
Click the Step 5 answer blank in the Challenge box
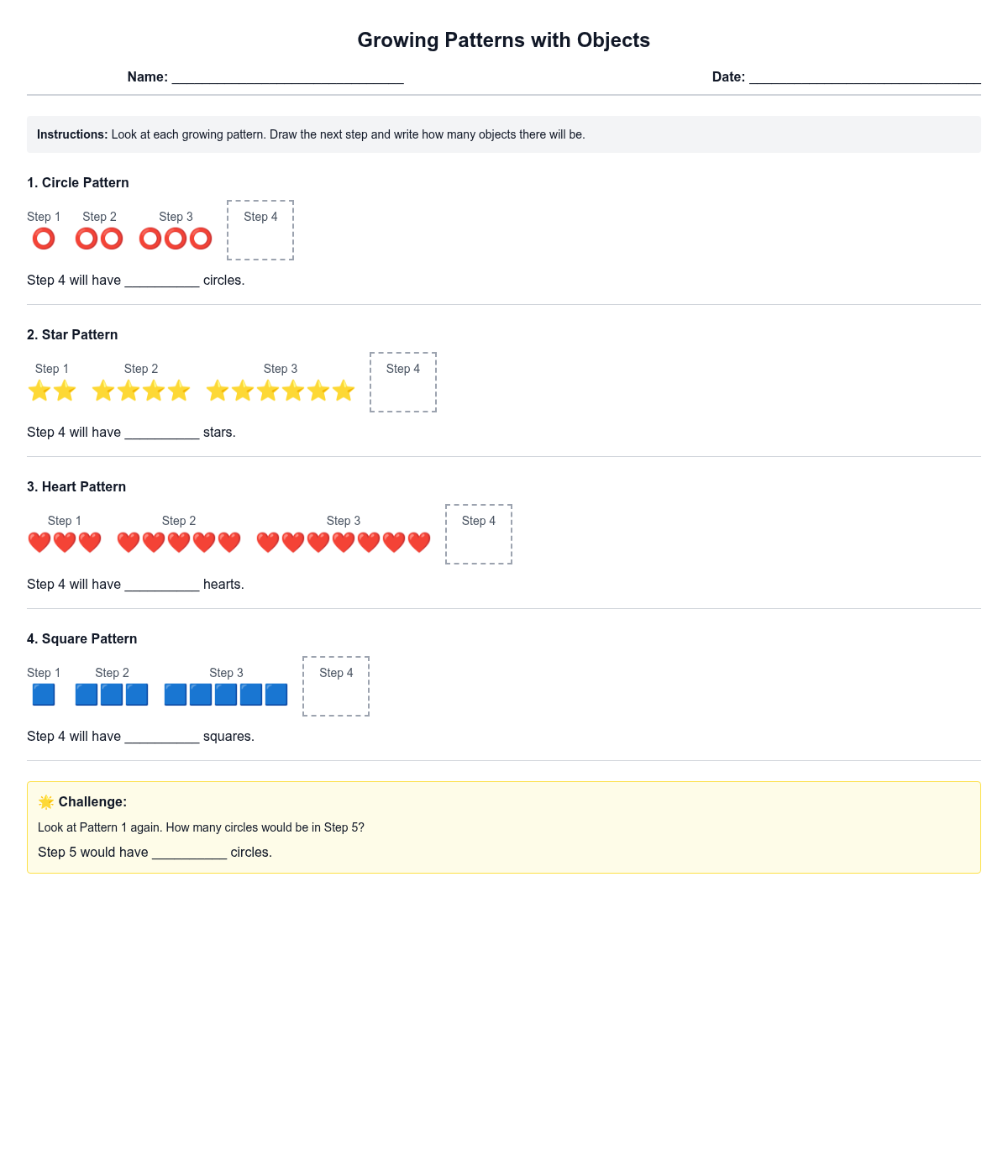point(189,853)
